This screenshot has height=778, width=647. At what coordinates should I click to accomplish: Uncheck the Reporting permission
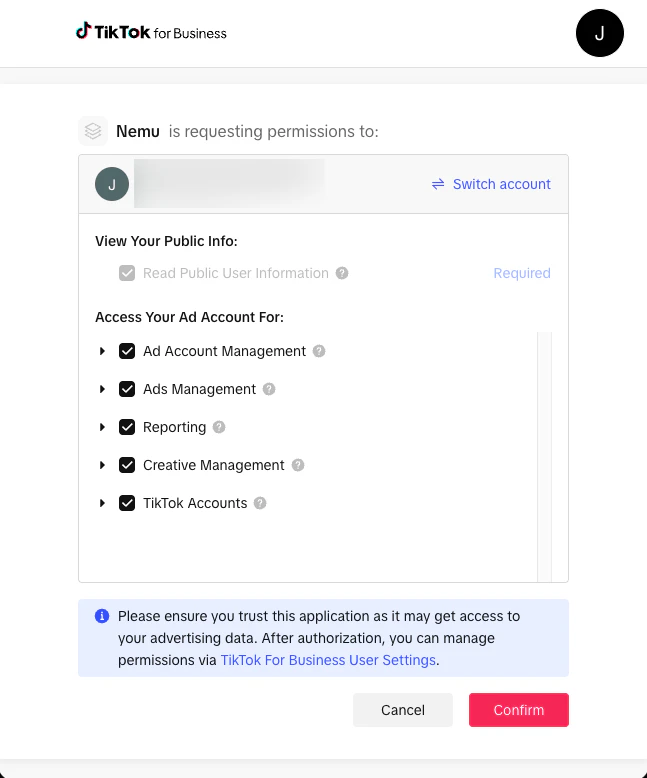(x=127, y=427)
